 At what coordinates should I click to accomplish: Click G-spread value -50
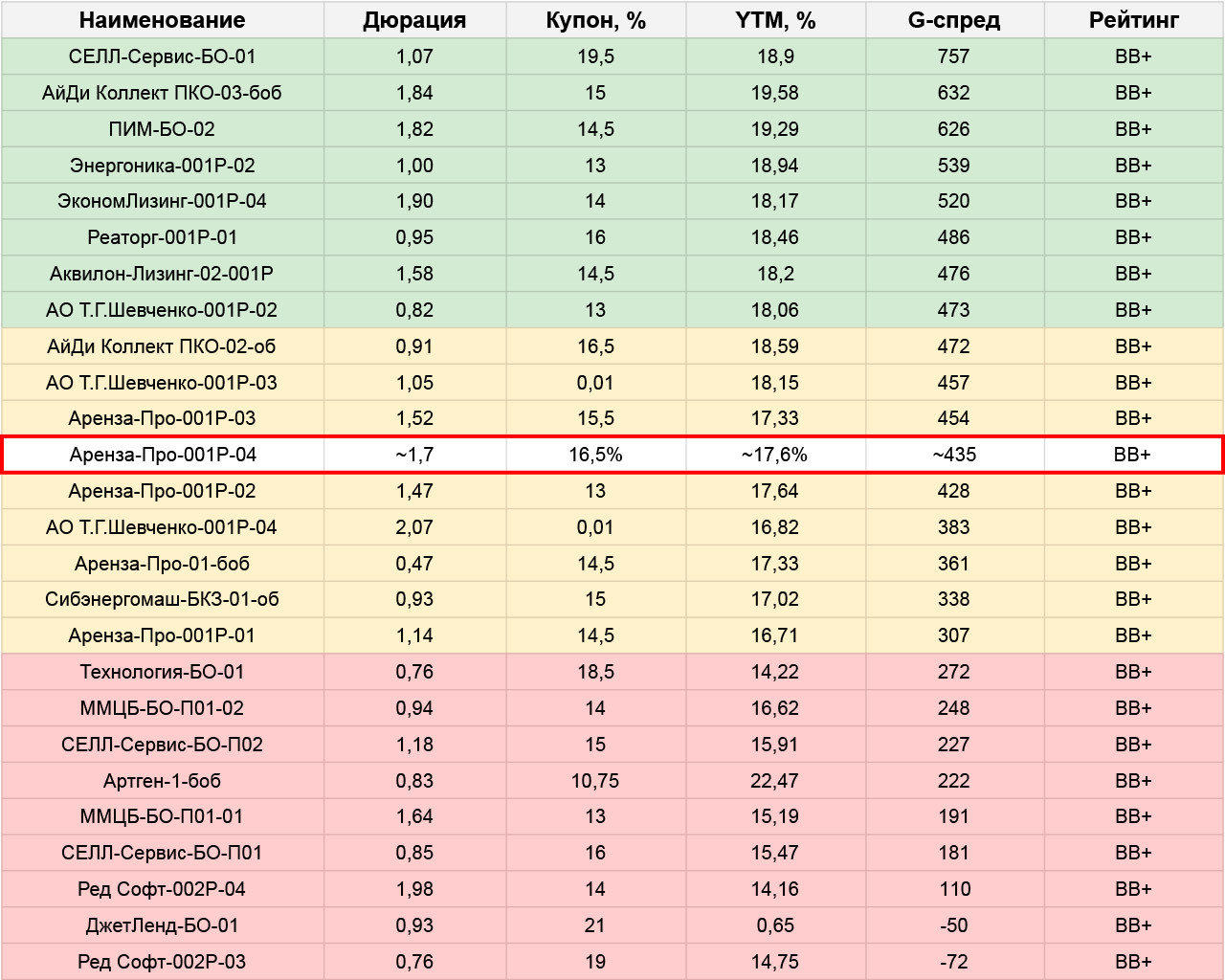pyautogui.click(x=954, y=925)
